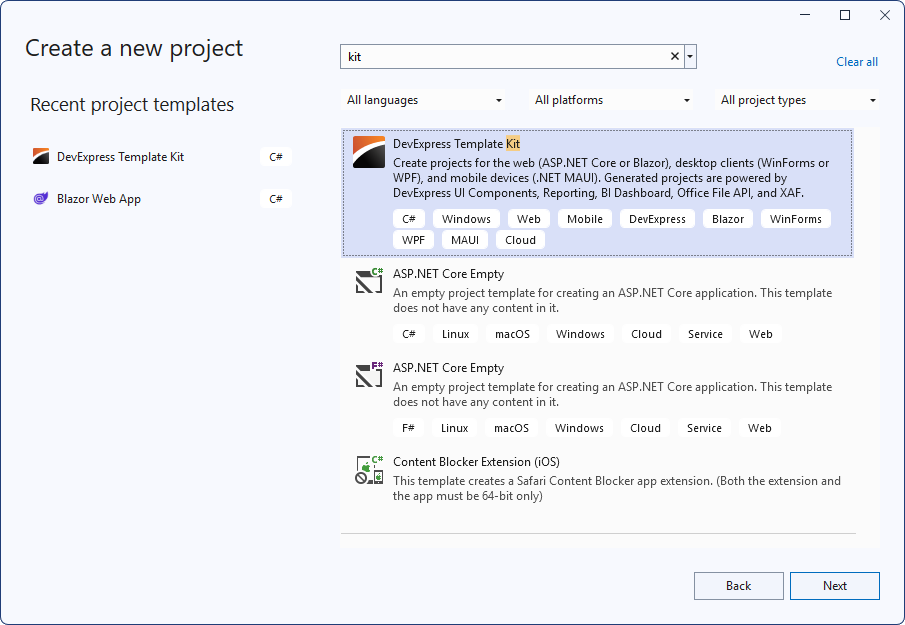
Task: Click the DevExpress Template Kit result icon
Action: pyautogui.click(x=369, y=152)
